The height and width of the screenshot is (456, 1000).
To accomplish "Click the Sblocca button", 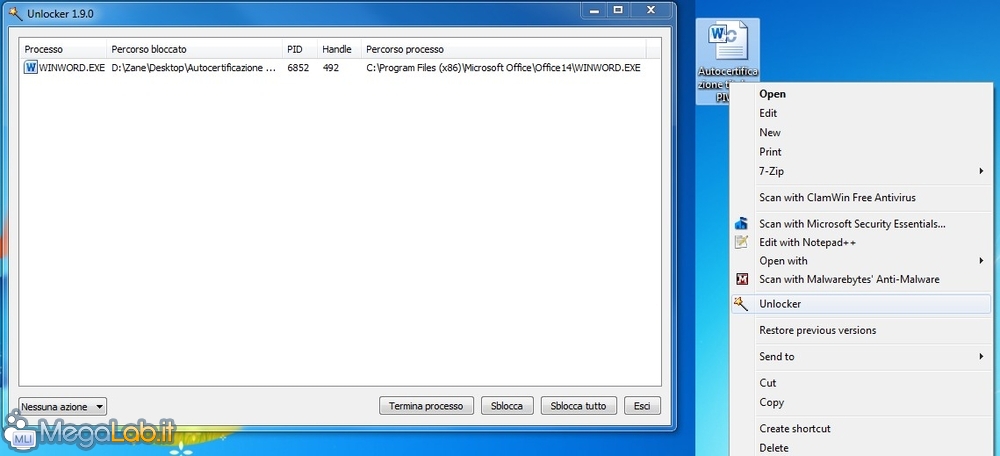I will 508,406.
